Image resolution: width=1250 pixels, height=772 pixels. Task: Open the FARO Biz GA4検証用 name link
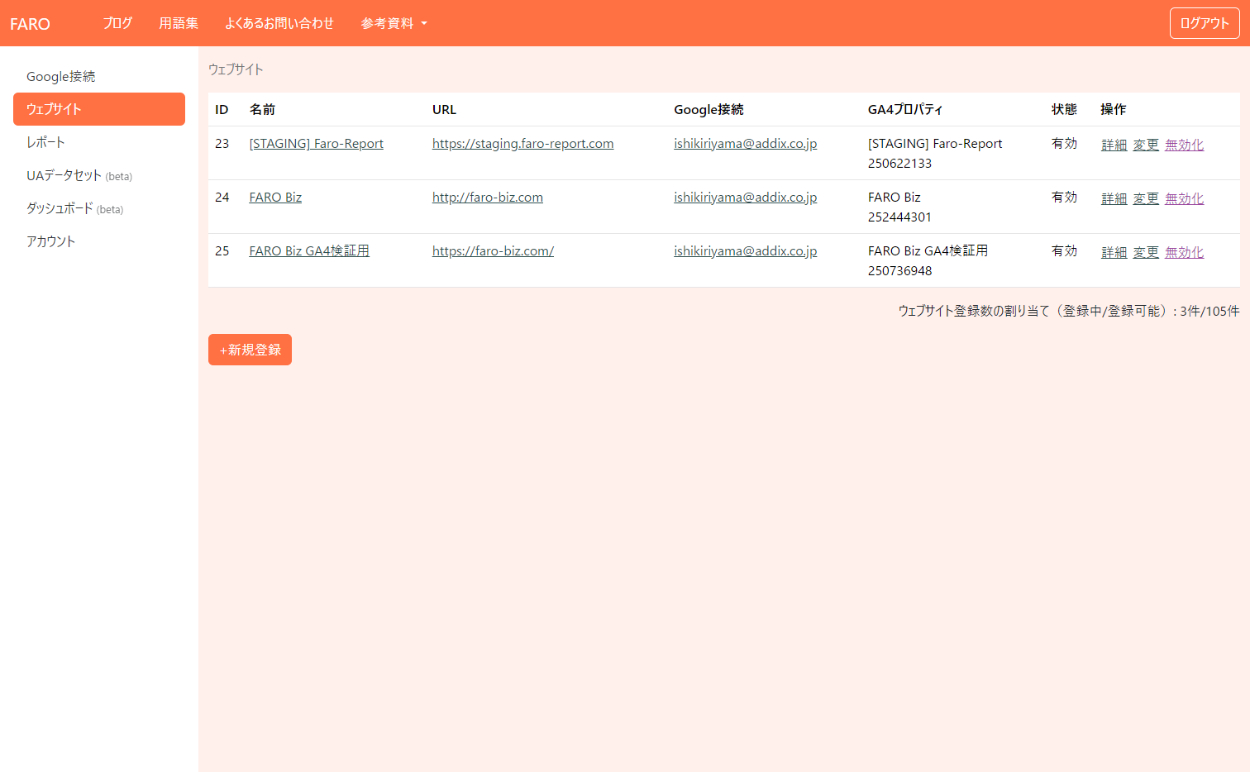tap(309, 251)
